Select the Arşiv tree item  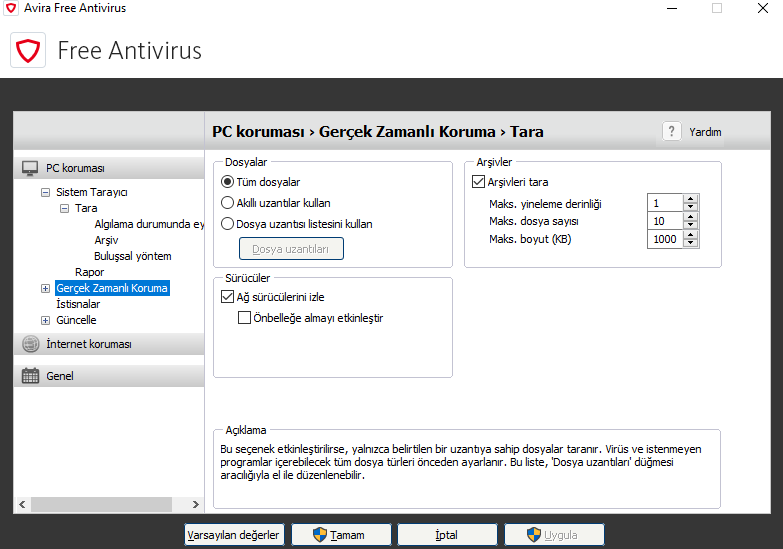tap(106, 240)
